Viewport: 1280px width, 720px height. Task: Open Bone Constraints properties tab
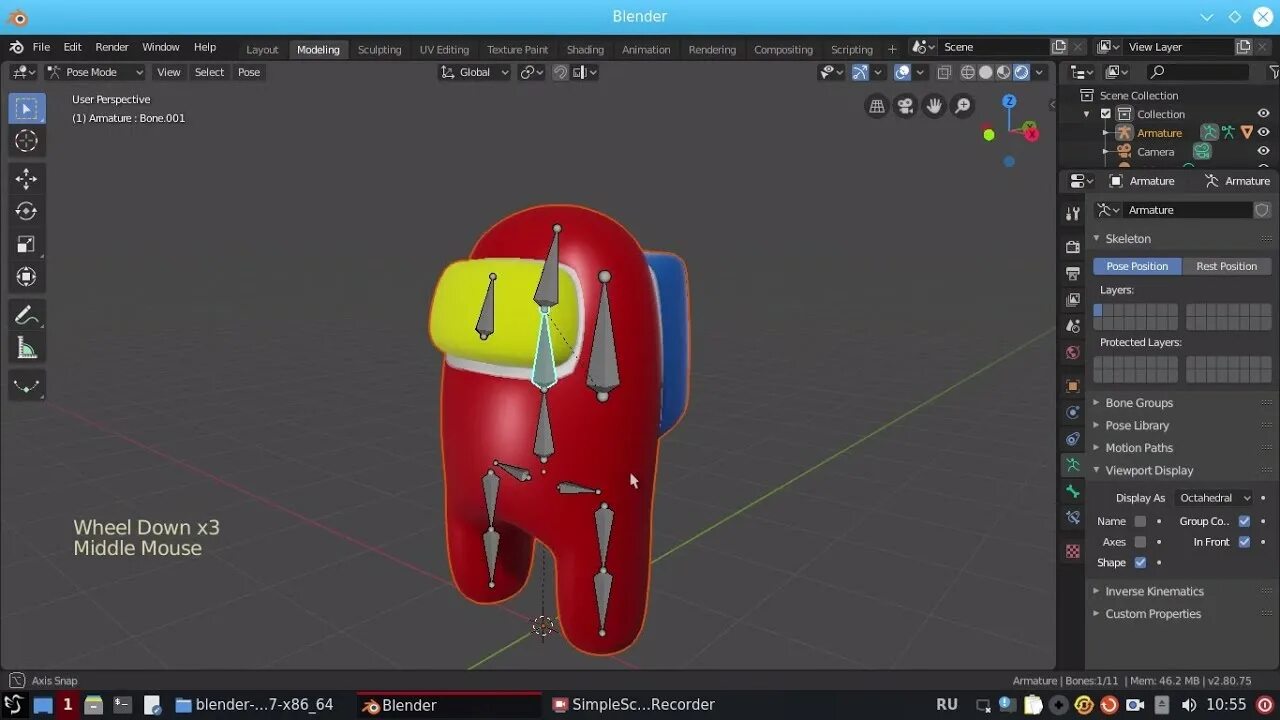point(1073,518)
